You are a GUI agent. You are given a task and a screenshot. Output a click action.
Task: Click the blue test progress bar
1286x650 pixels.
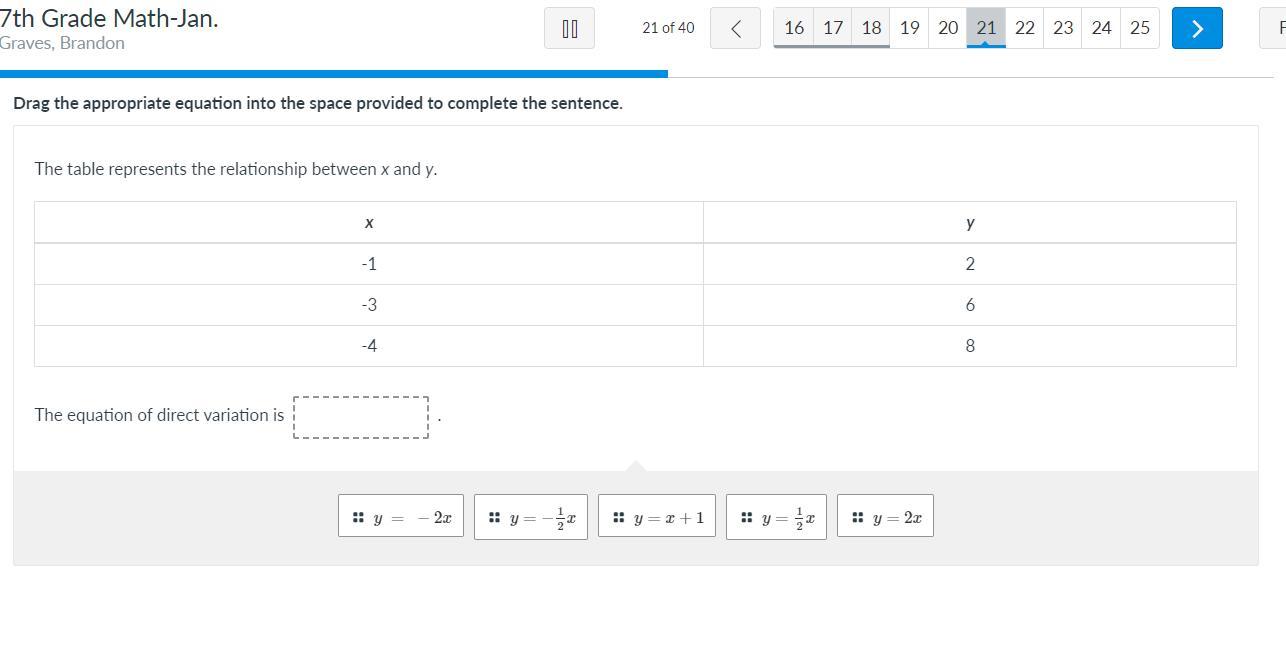pos(333,73)
